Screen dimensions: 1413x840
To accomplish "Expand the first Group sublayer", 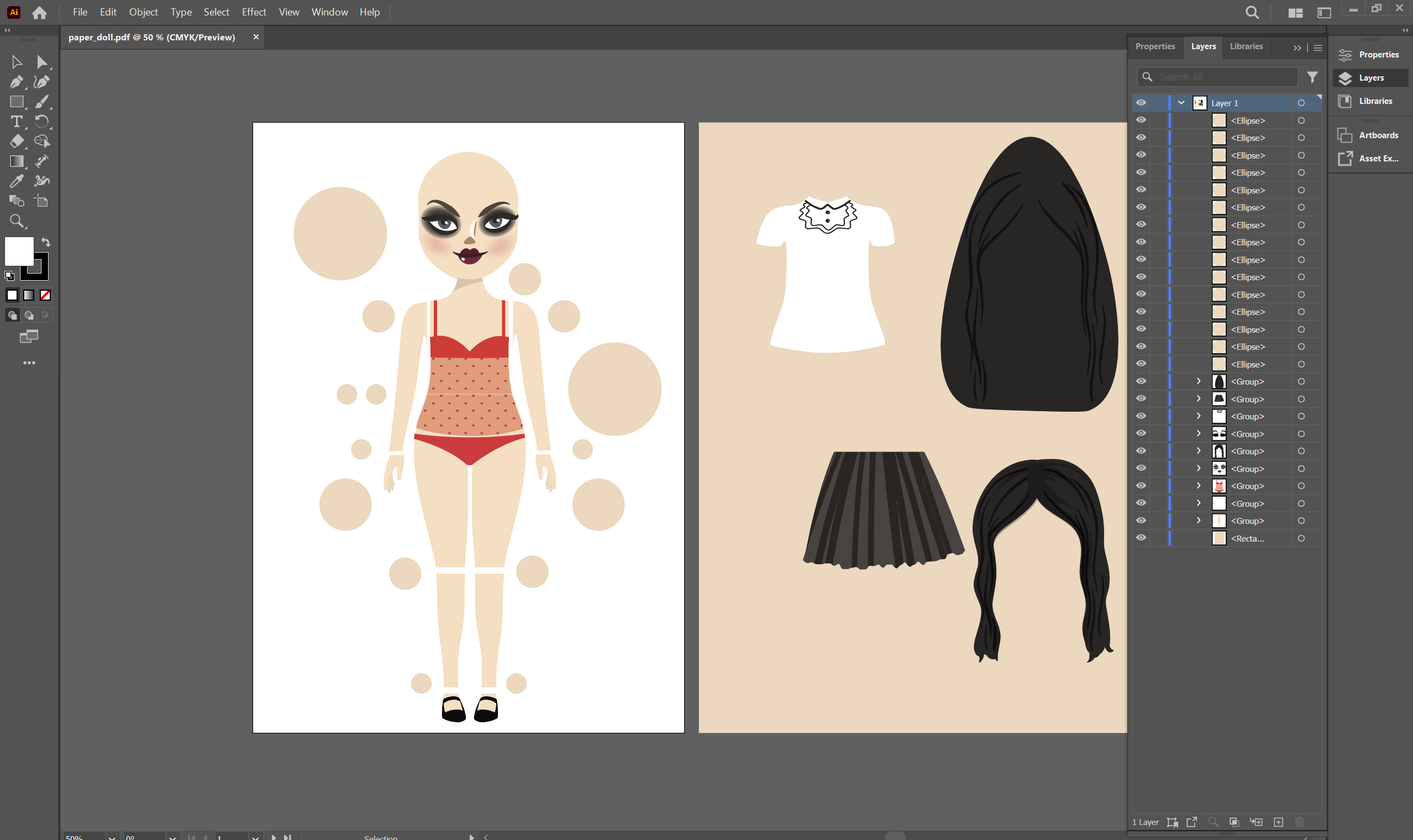I will coord(1199,381).
